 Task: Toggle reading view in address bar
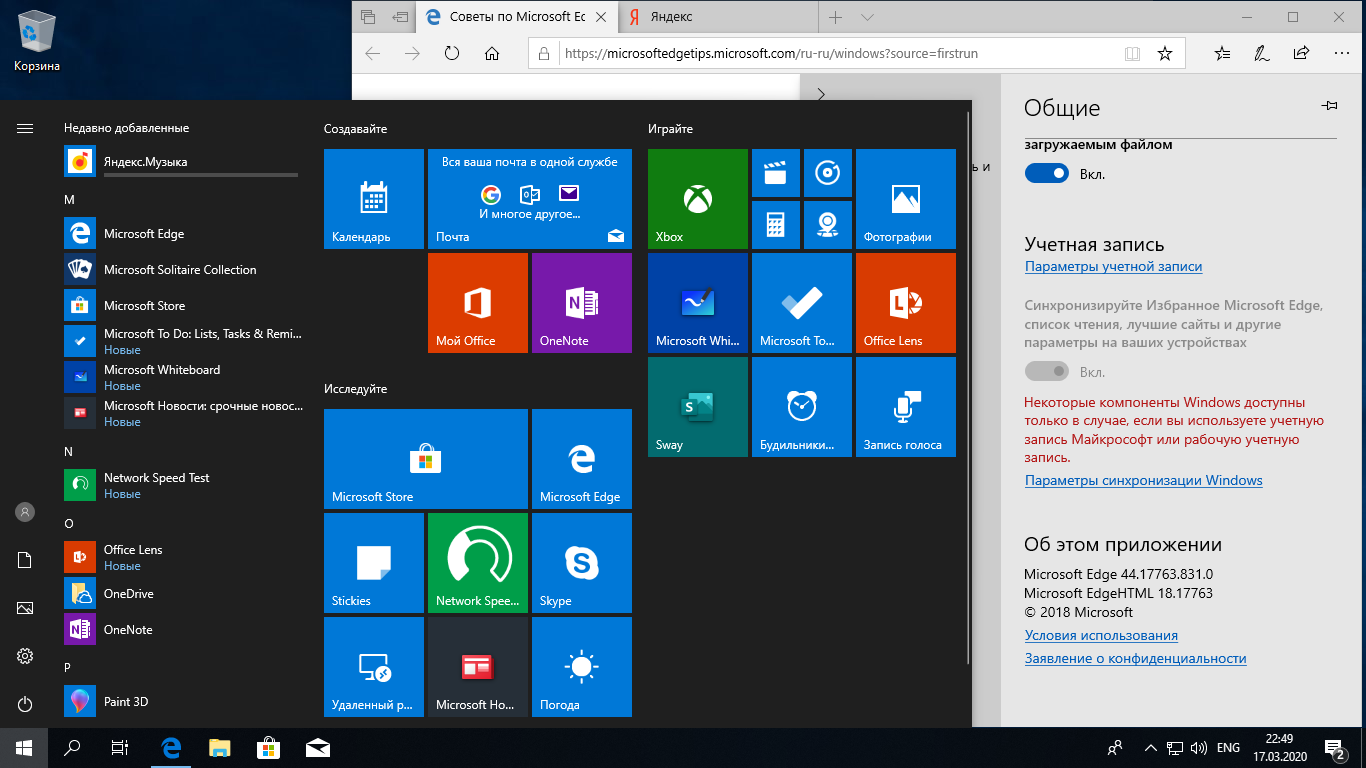pos(1132,54)
